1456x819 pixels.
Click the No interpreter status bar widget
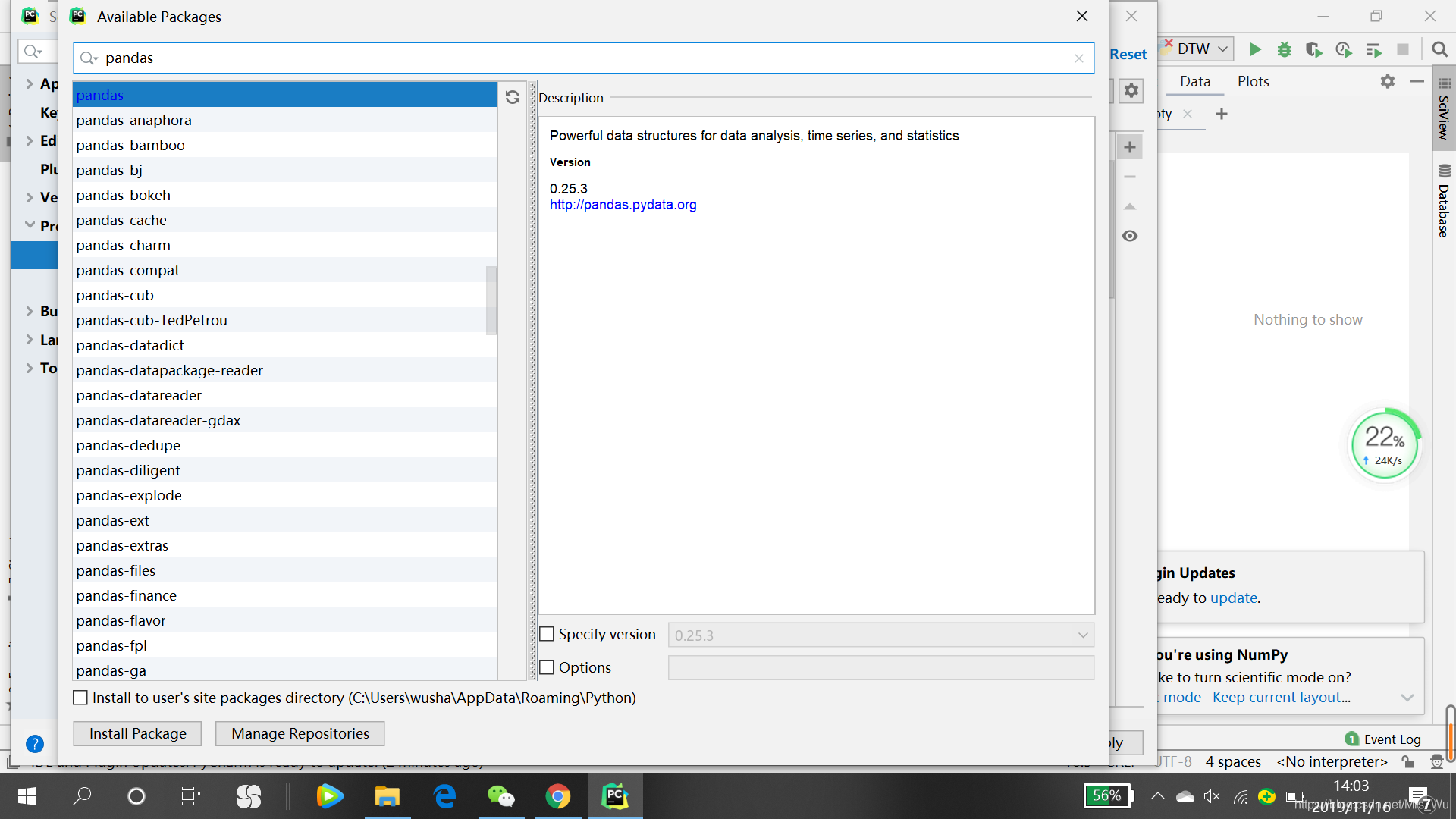coord(1332,761)
